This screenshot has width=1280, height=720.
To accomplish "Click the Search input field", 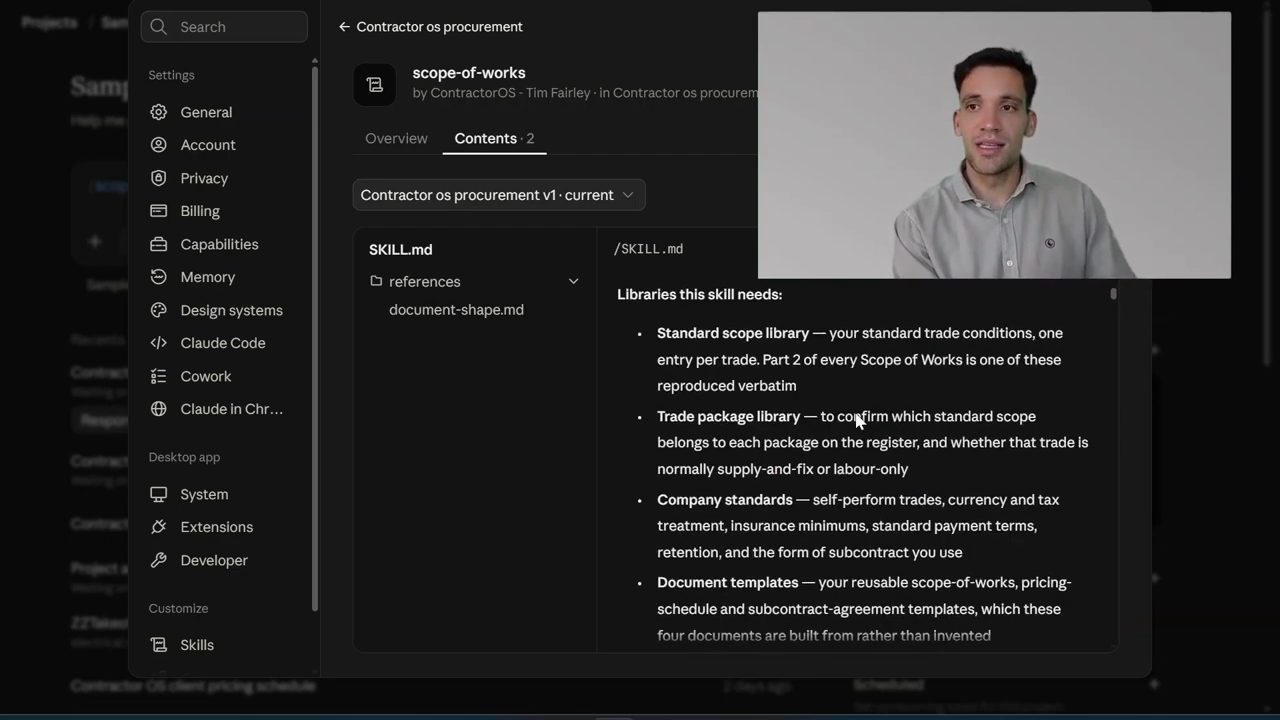I will coord(224,27).
